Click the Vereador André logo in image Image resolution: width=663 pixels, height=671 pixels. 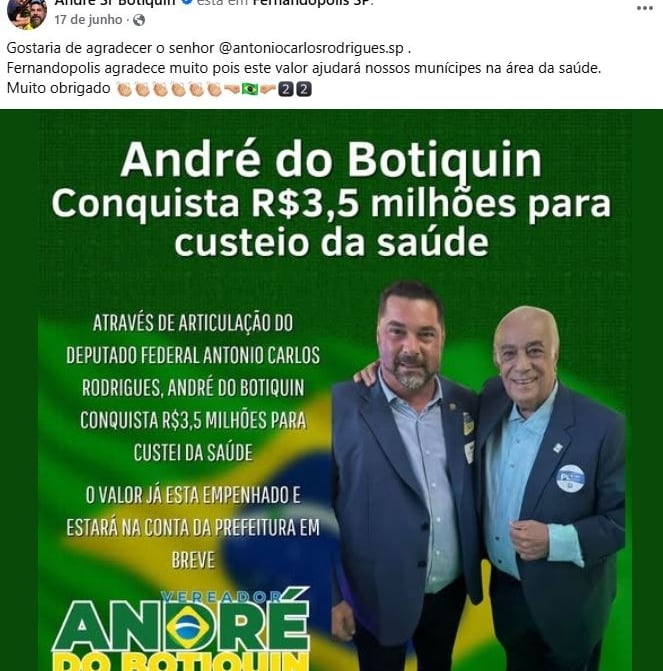pyautogui.click(x=181, y=628)
